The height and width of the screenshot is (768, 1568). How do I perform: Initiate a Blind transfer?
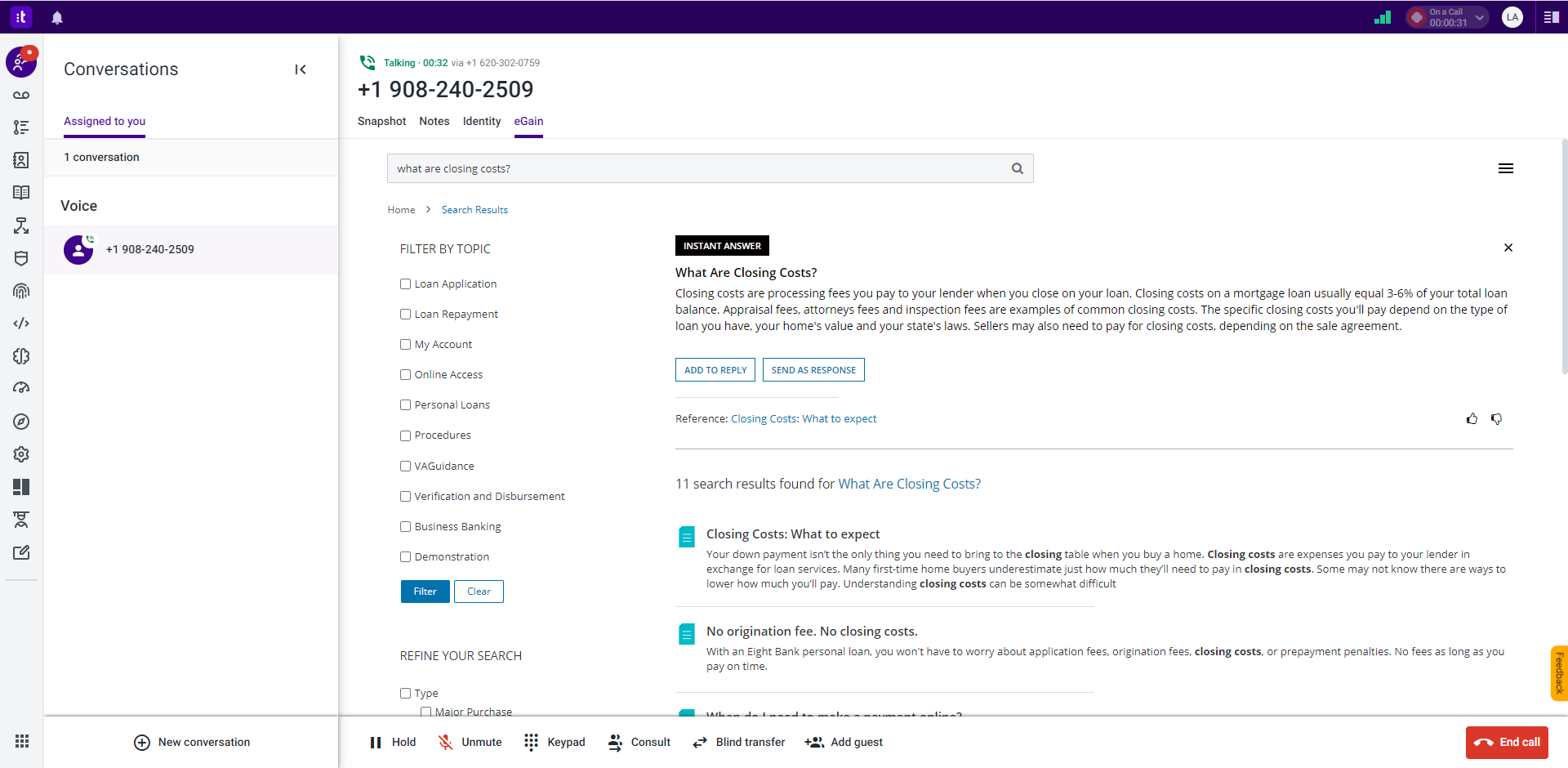pos(738,742)
